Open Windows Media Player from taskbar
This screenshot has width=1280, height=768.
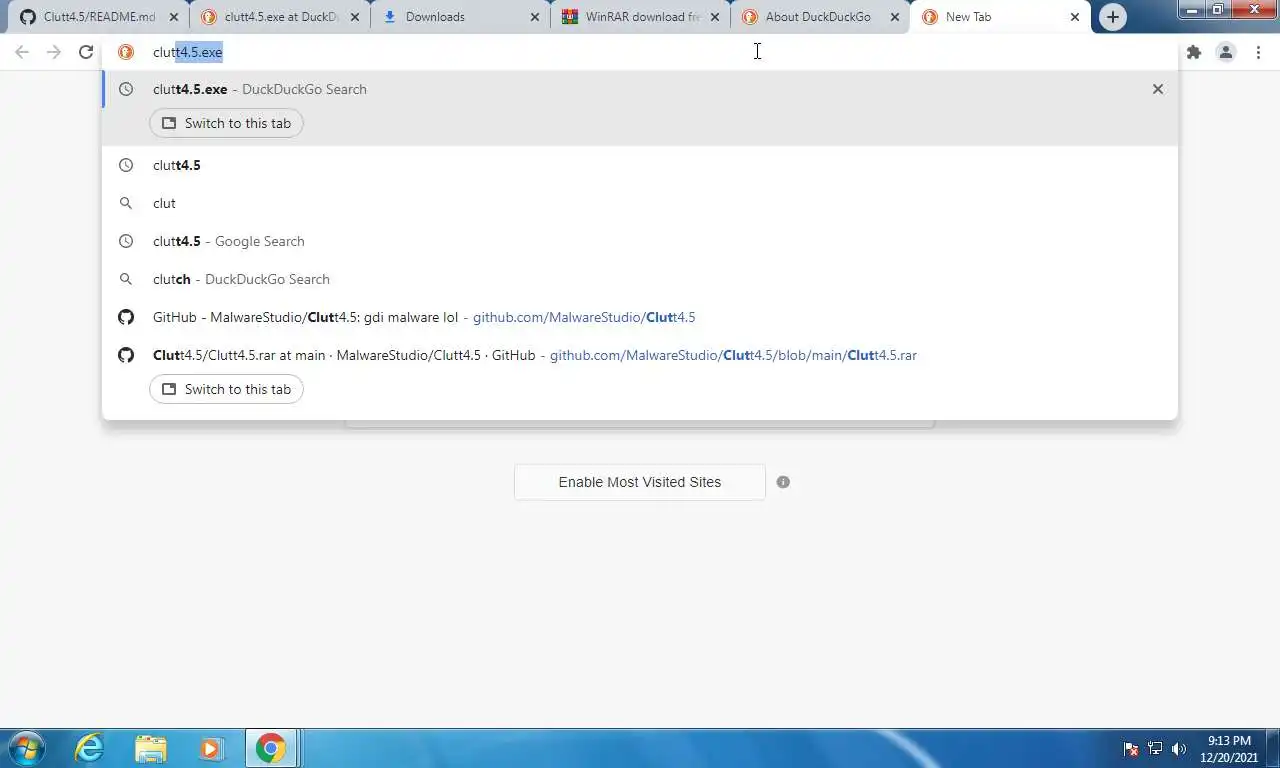tap(210, 748)
